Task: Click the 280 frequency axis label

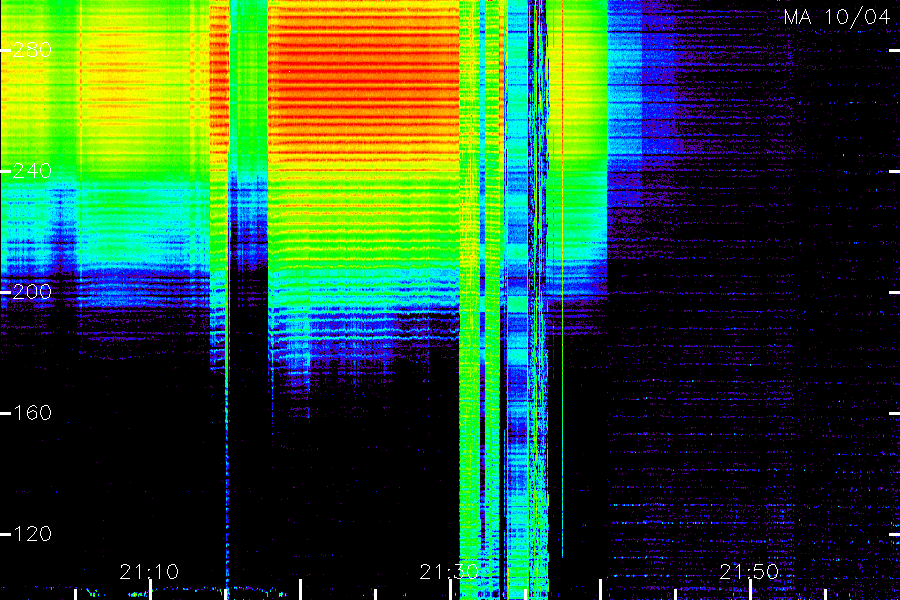Action: (x=32, y=50)
